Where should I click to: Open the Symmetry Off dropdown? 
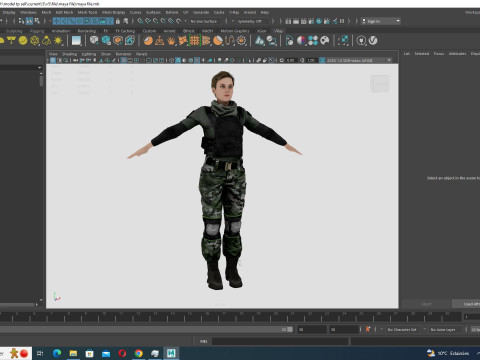pos(251,21)
